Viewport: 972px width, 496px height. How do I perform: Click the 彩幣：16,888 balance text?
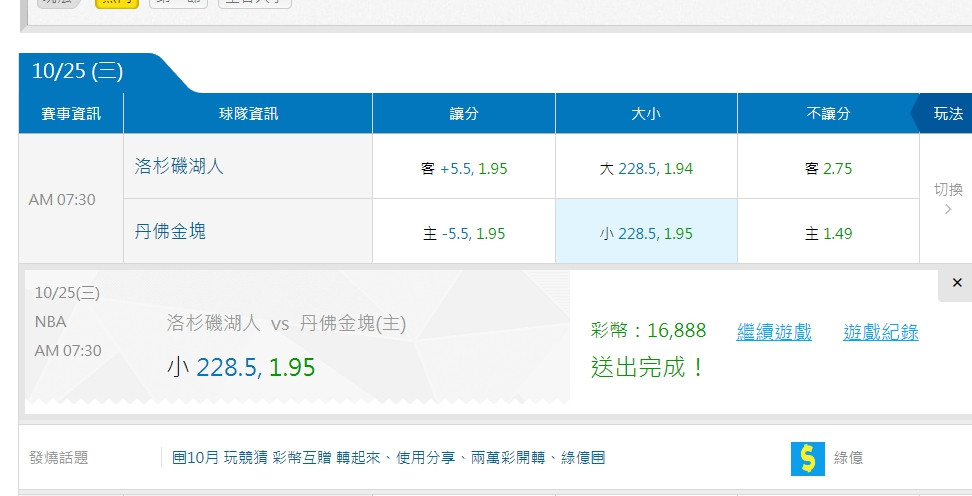648,330
